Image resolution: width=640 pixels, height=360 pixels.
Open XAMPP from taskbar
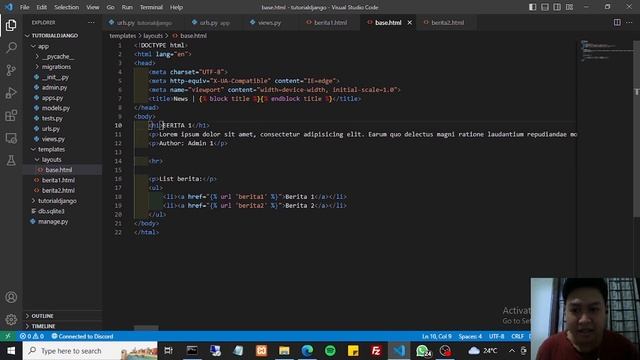pyautogui.click(x=261, y=351)
